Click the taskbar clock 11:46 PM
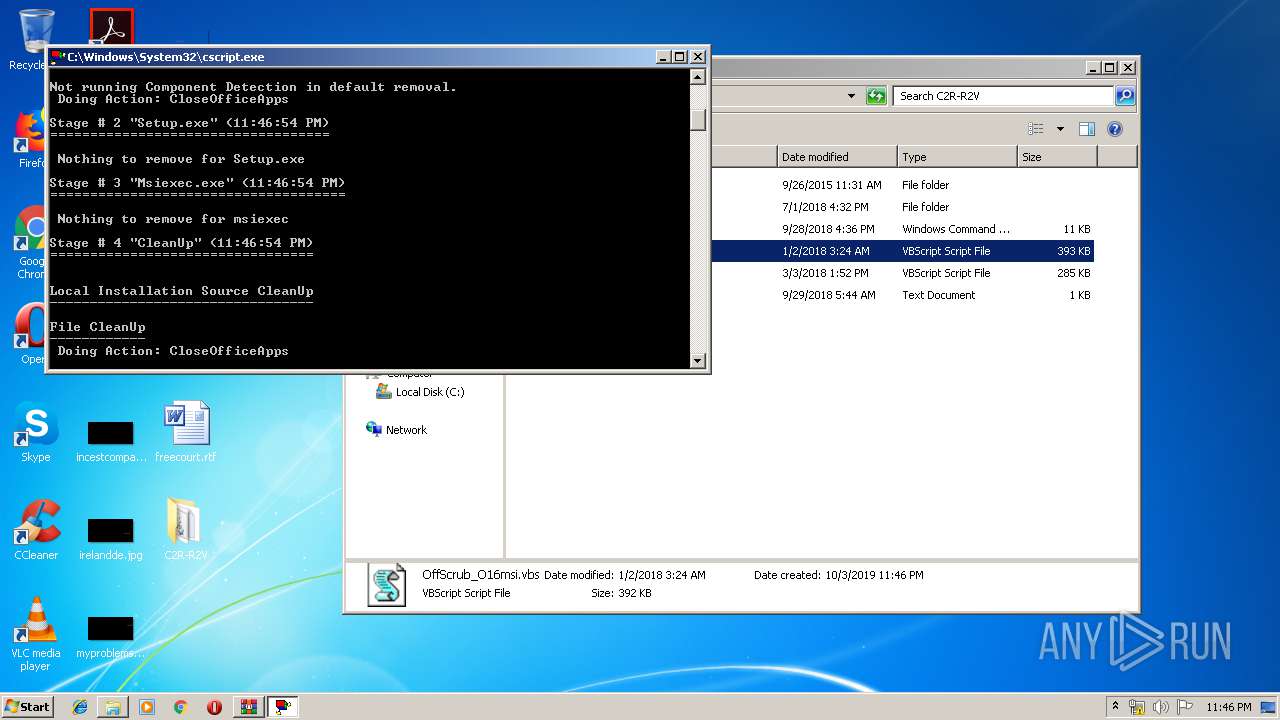This screenshot has height=720, width=1280. [x=1228, y=707]
